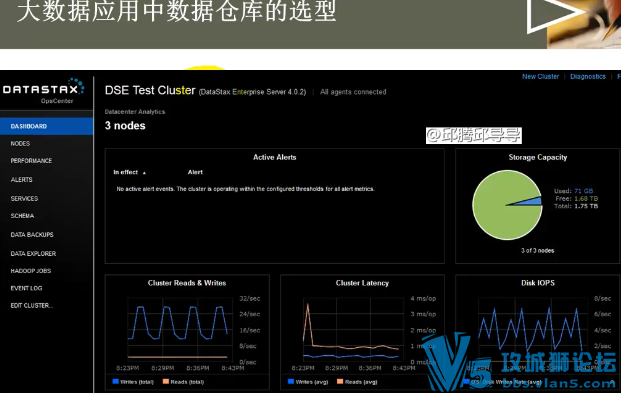
Task: Open Data Backups section
Action: click(x=32, y=235)
